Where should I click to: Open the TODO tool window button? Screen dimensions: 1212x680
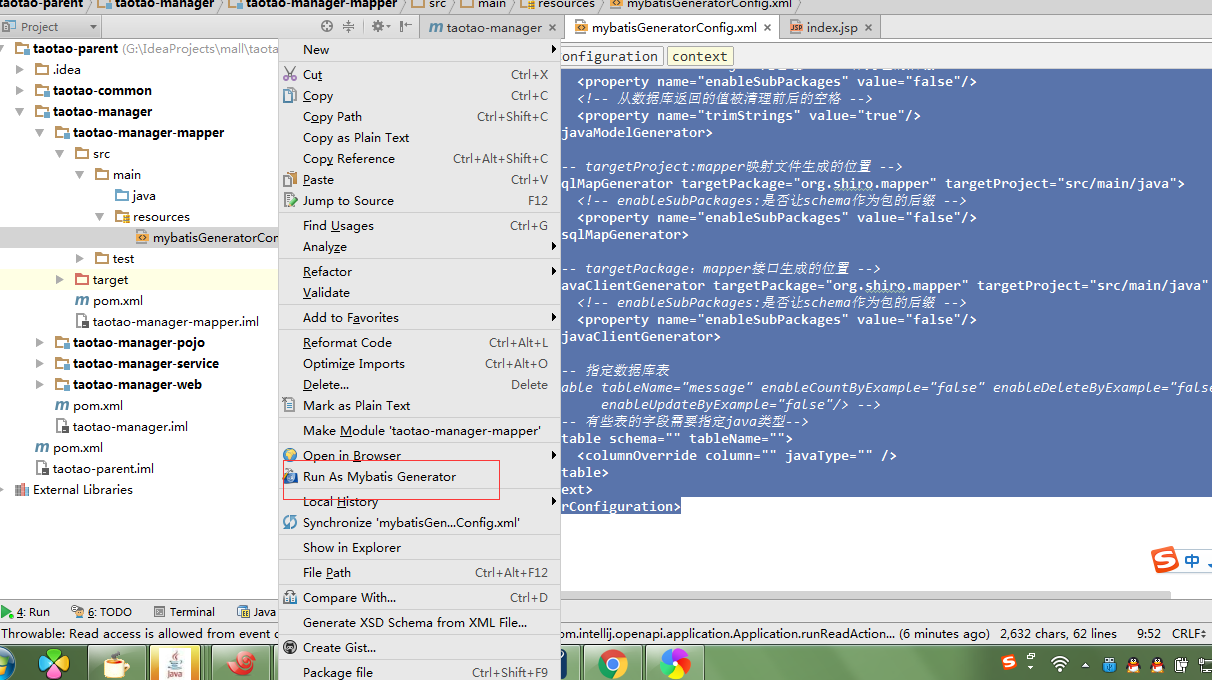tap(102, 612)
